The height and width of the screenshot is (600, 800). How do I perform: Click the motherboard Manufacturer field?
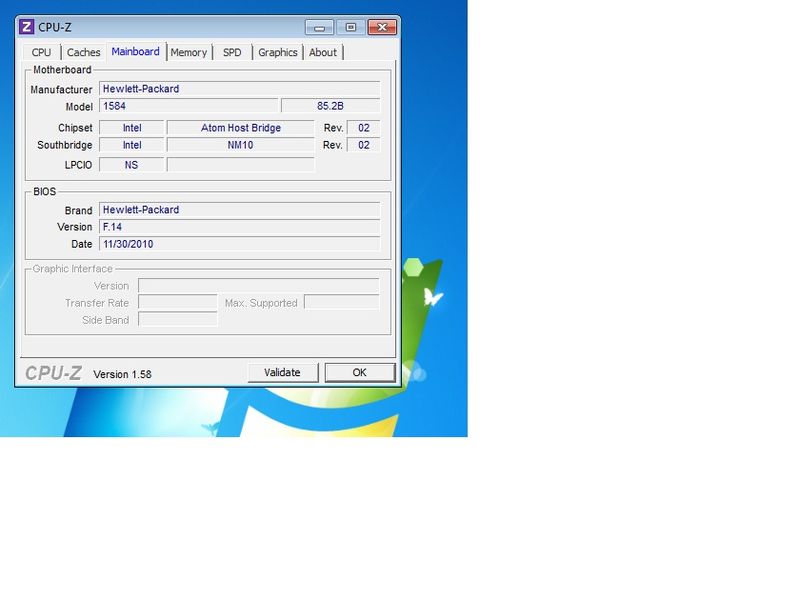(x=239, y=89)
